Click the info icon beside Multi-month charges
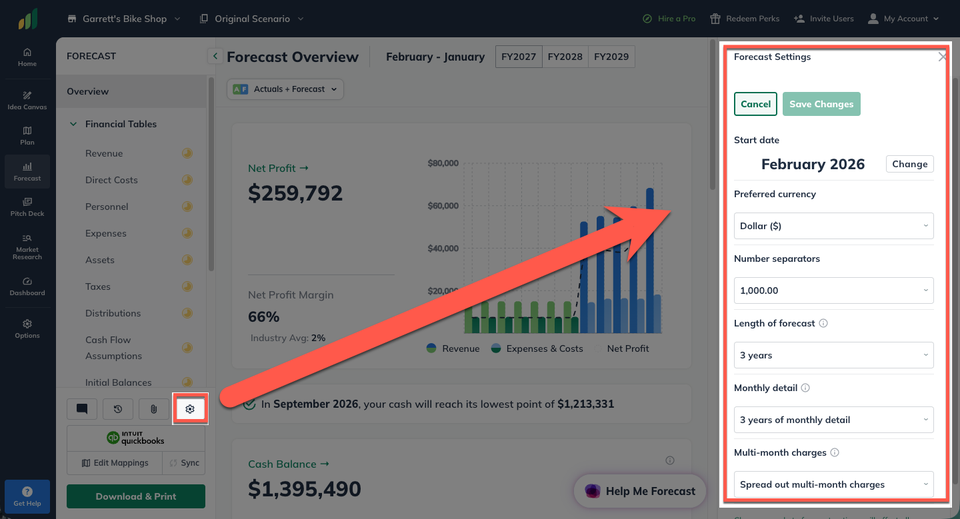This screenshot has width=960, height=519. click(x=834, y=452)
